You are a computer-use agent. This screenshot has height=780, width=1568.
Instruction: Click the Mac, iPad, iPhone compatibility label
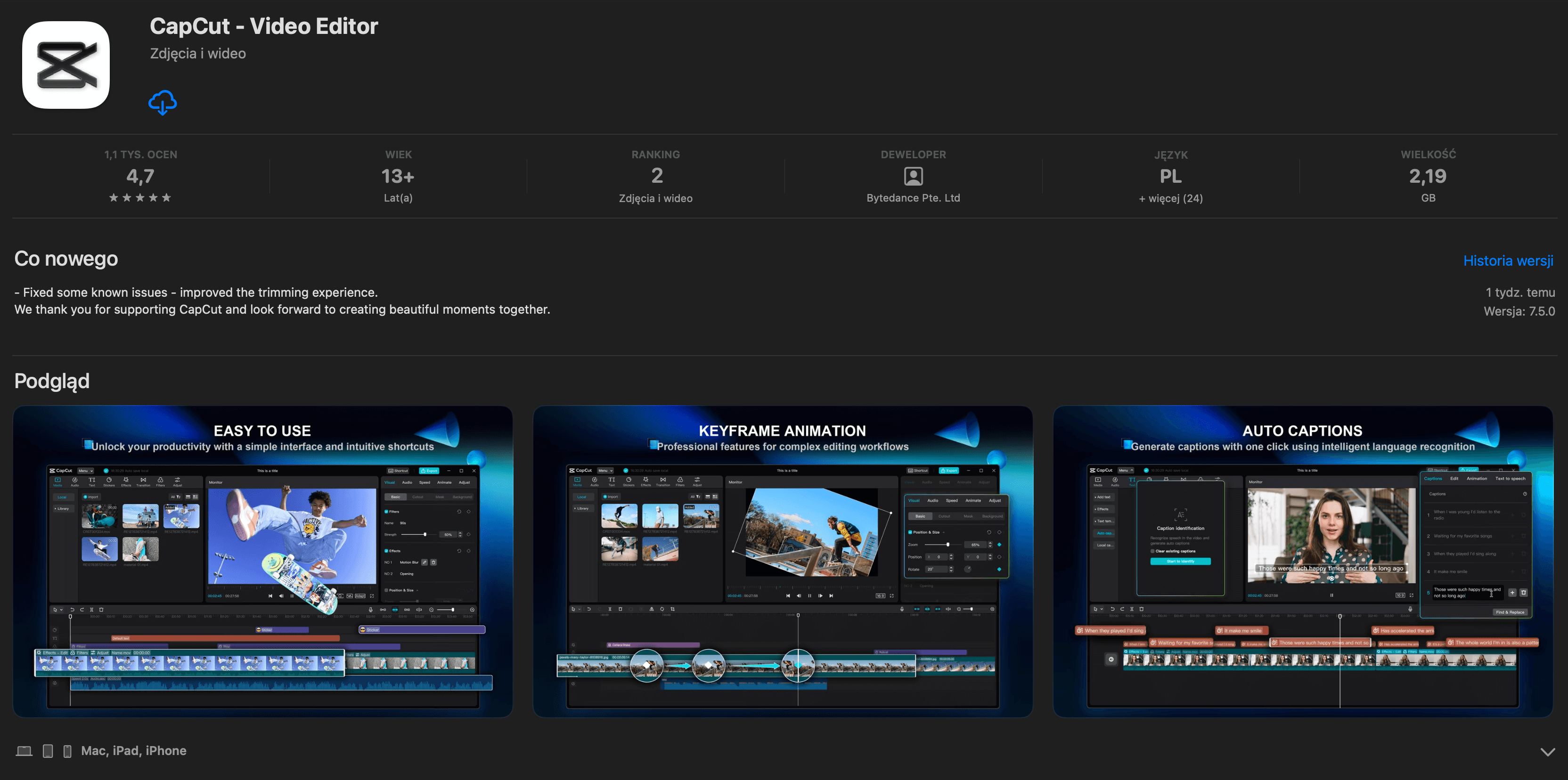coord(133,751)
